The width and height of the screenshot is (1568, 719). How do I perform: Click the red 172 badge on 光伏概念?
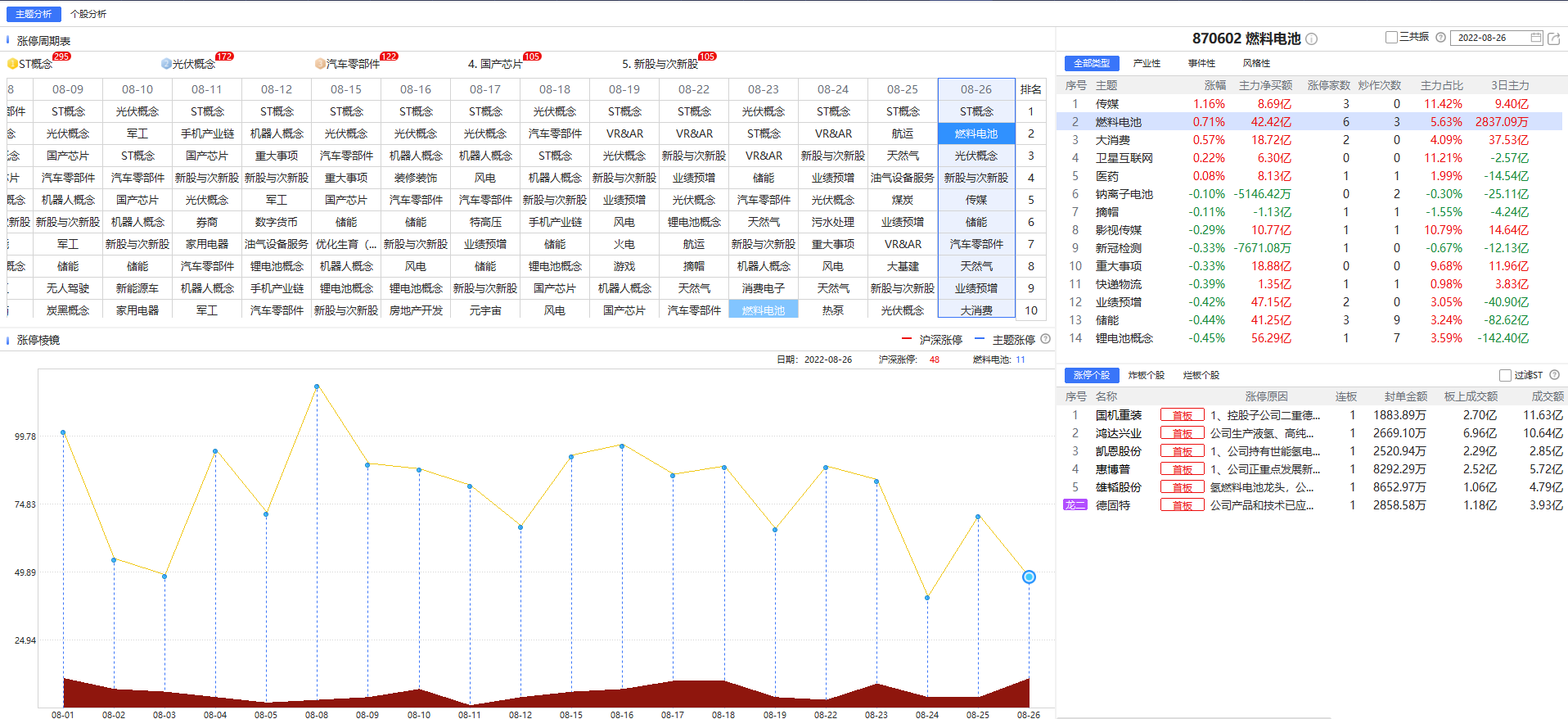(224, 57)
